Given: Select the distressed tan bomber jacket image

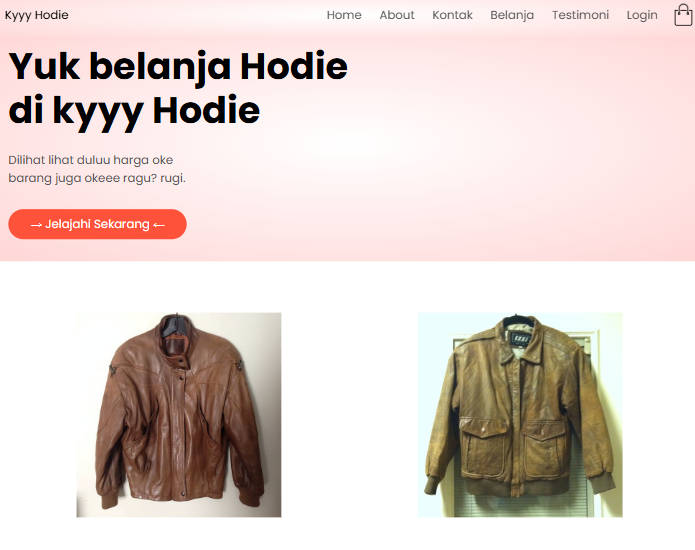Looking at the screenshot, I should click(x=520, y=415).
